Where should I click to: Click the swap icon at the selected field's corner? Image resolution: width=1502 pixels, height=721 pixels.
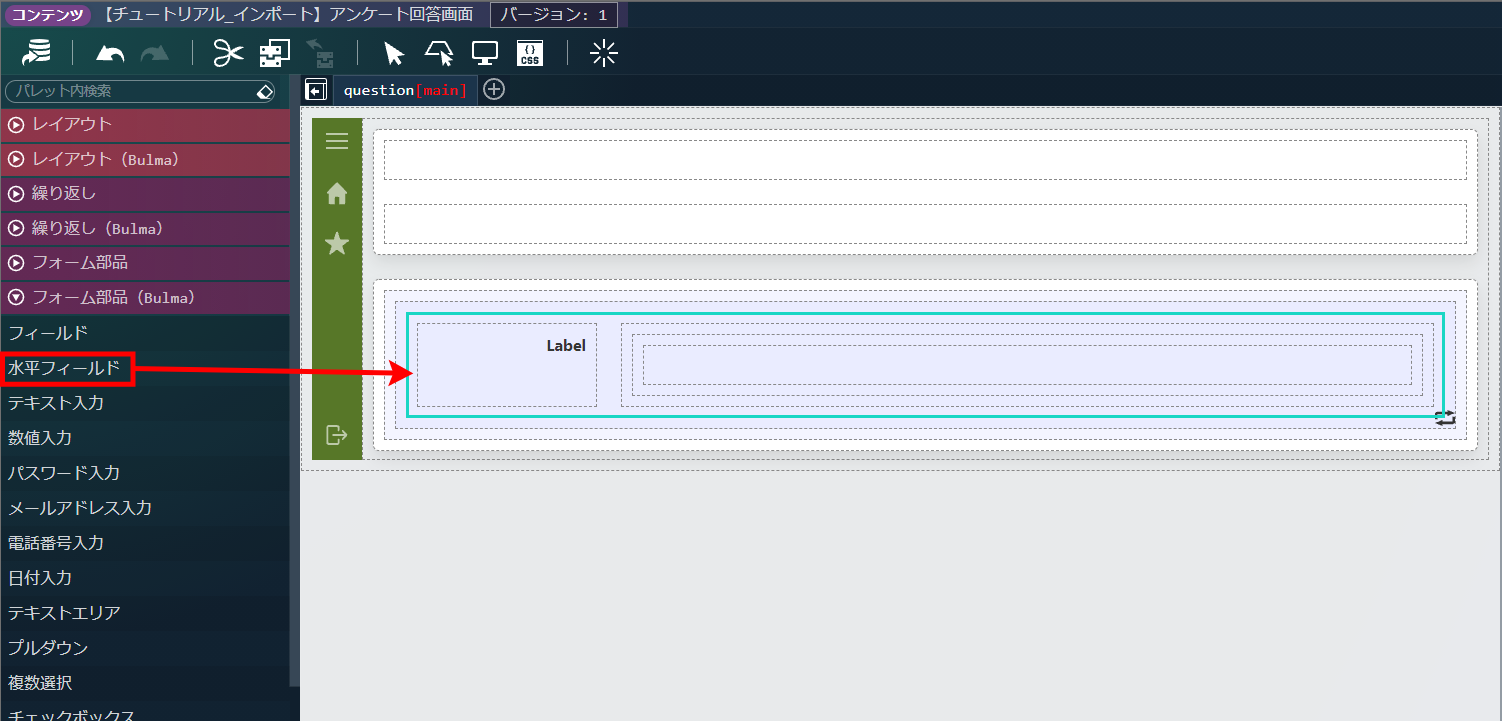1445,418
